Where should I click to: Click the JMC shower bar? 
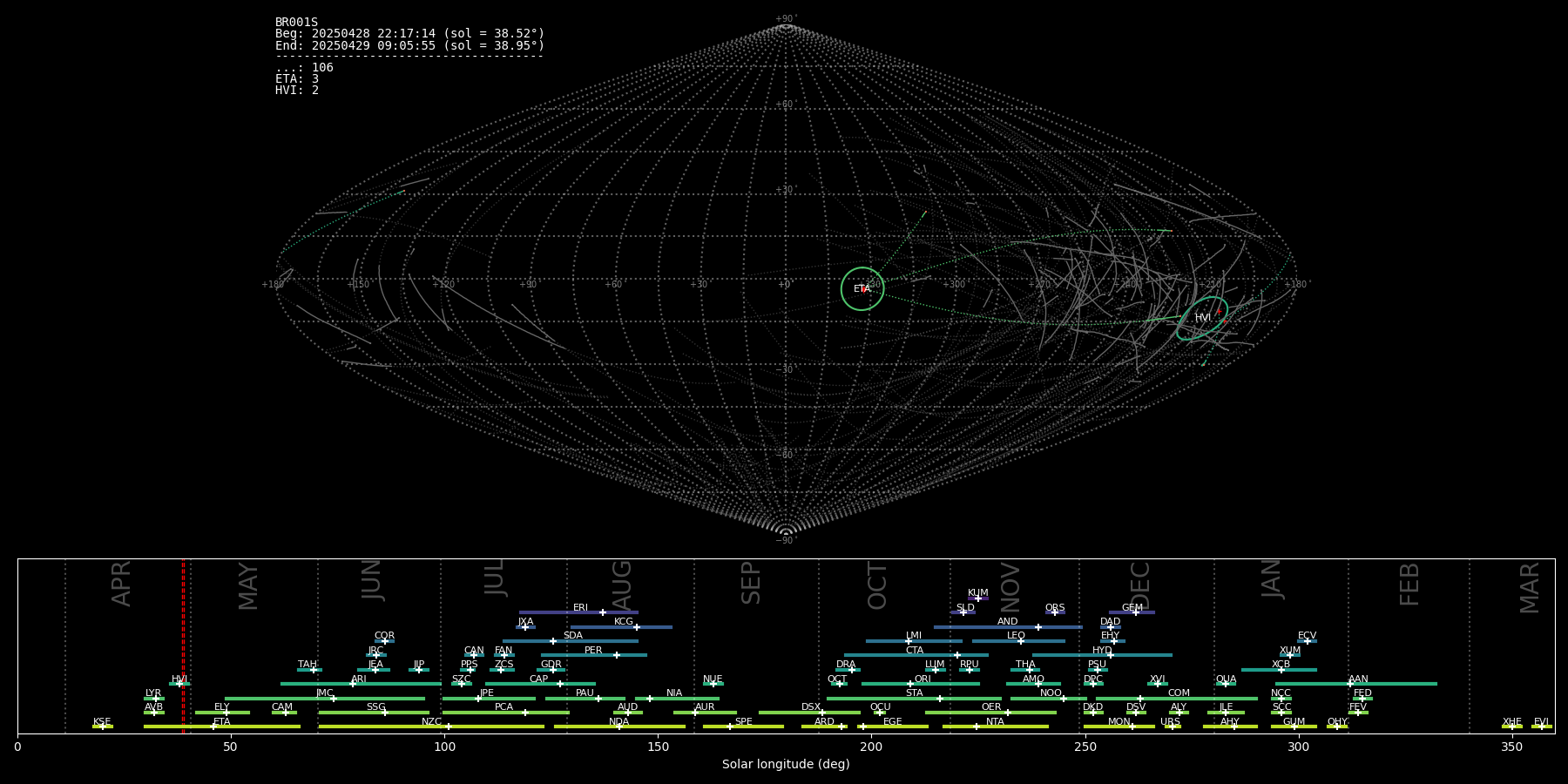coord(325,699)
